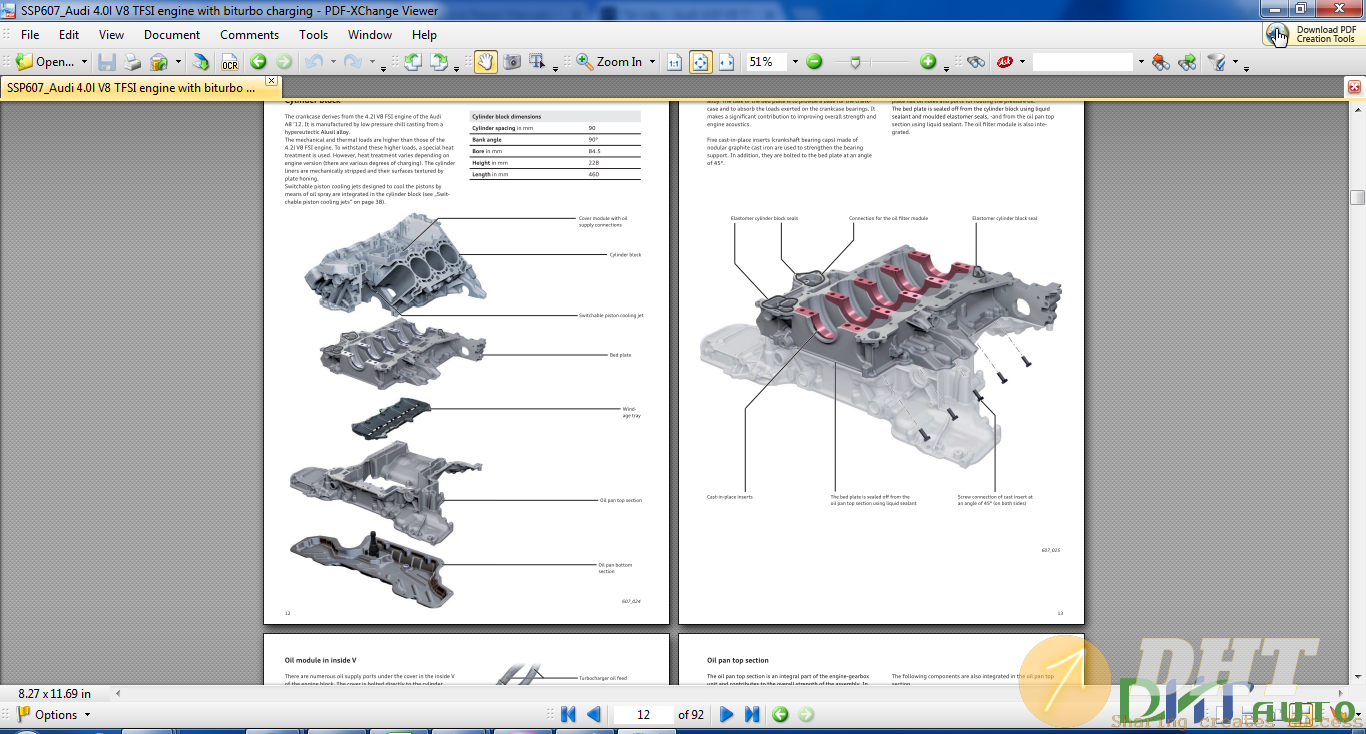1366x734 pixels.
Task: Open the Help menu
Action: tap(424, 34)
